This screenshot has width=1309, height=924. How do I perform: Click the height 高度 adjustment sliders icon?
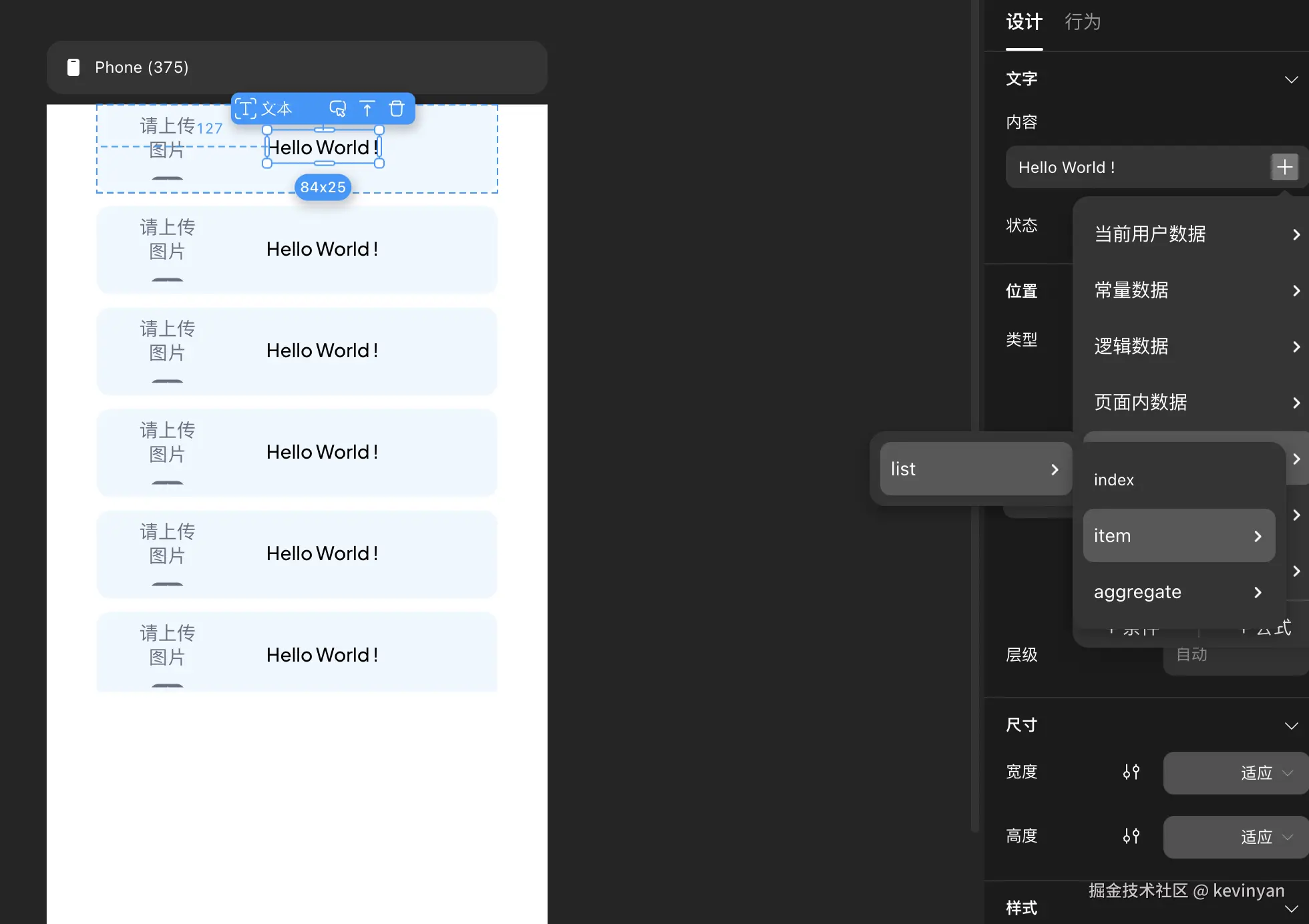click(1131, 837)
